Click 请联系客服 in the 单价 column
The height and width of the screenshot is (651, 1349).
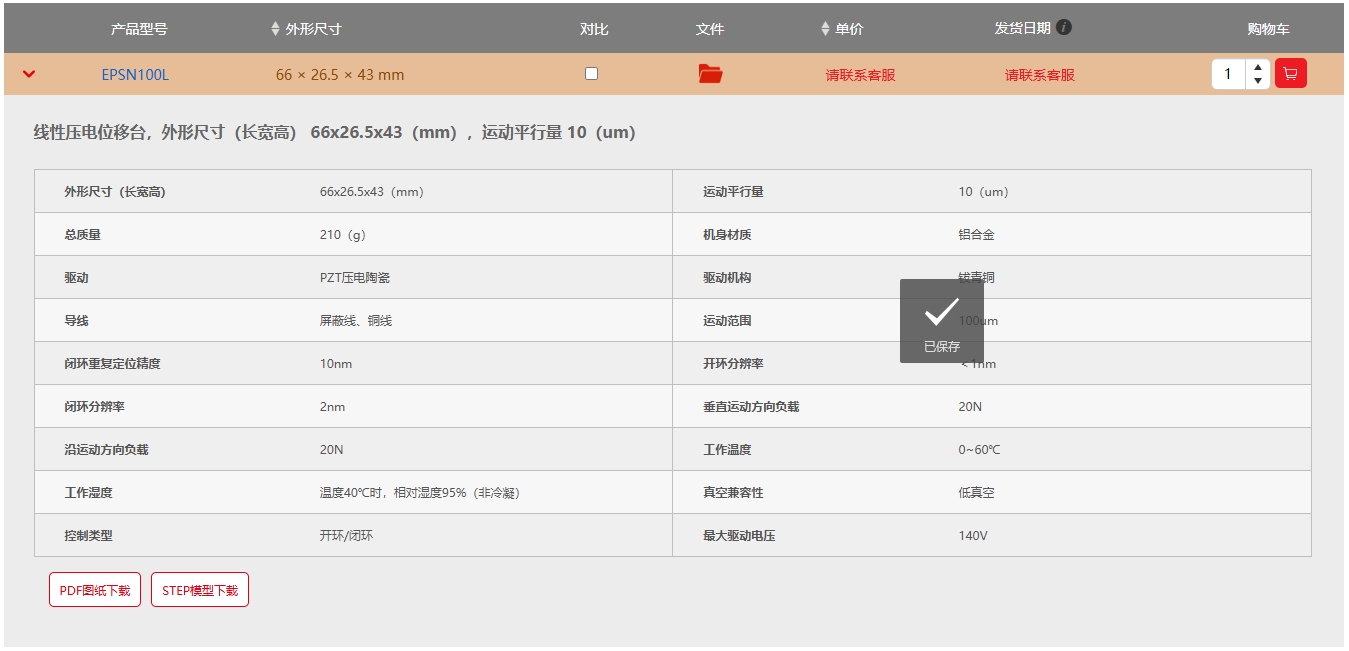860,75
